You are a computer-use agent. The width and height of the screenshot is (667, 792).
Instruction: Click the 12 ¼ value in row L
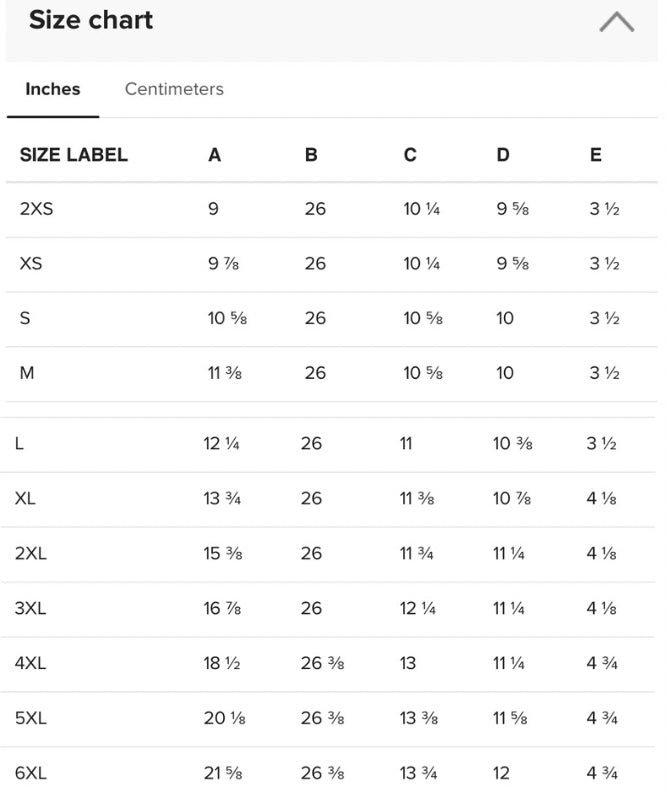point(221,443)
